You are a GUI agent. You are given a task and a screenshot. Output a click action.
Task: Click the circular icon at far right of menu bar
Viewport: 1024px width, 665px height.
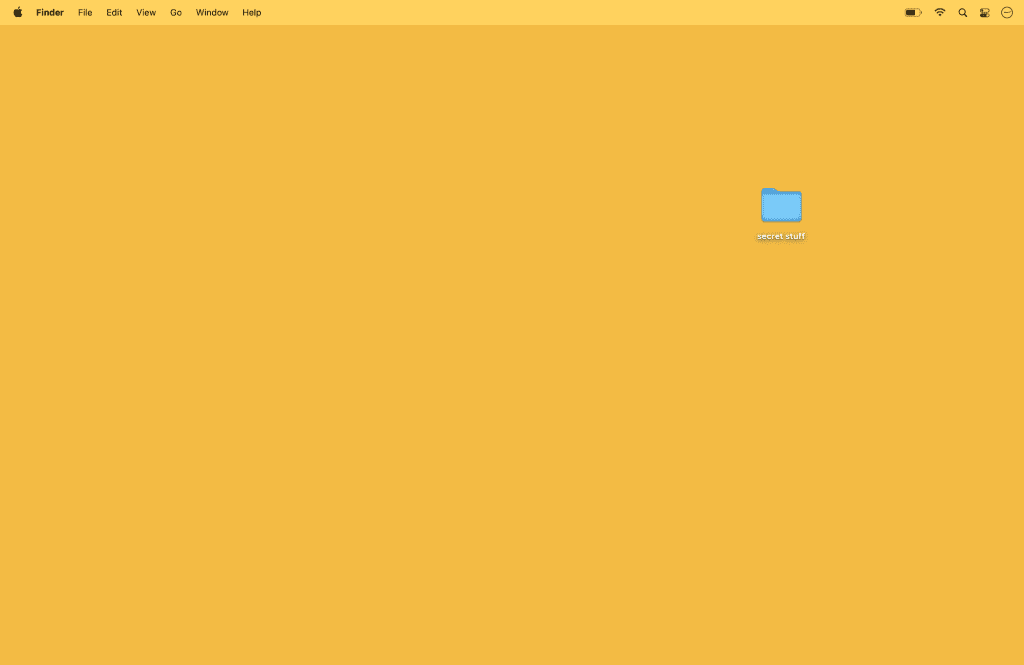(1007, 13)
